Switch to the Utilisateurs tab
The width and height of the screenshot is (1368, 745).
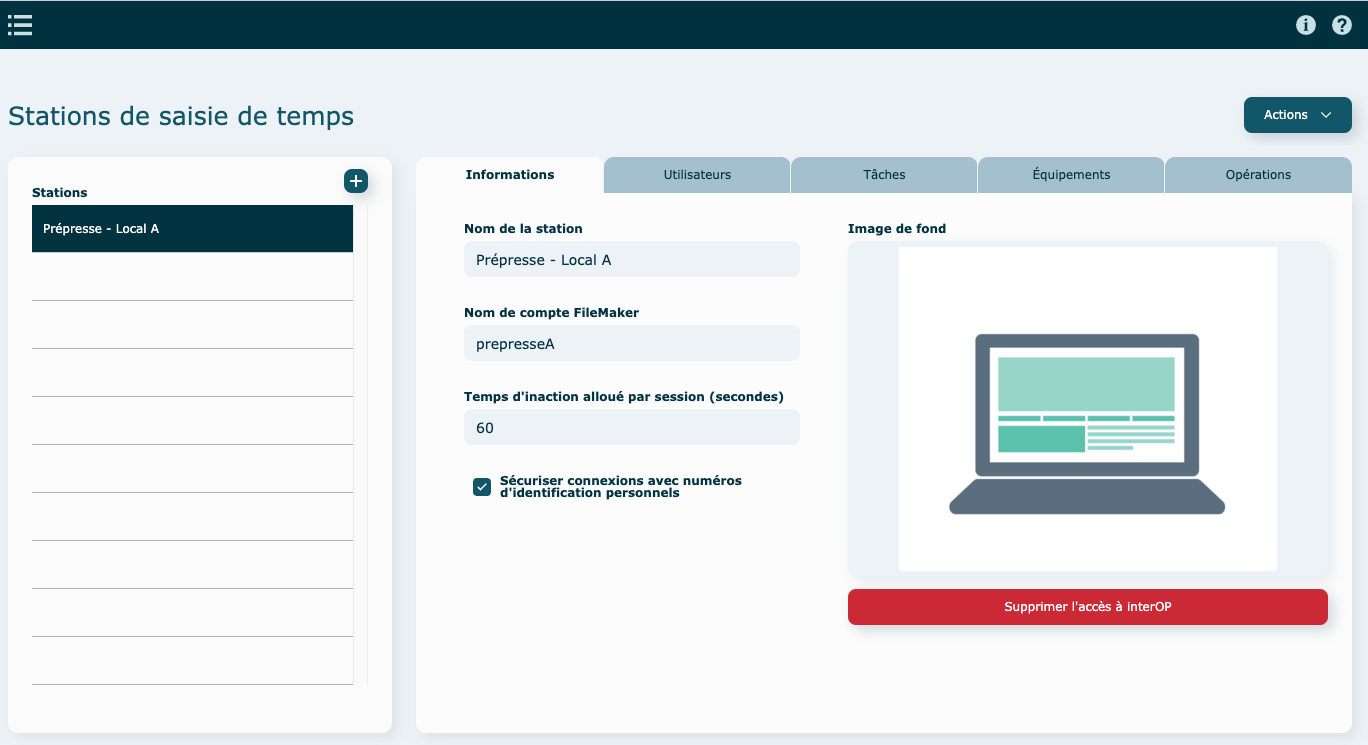697,175
